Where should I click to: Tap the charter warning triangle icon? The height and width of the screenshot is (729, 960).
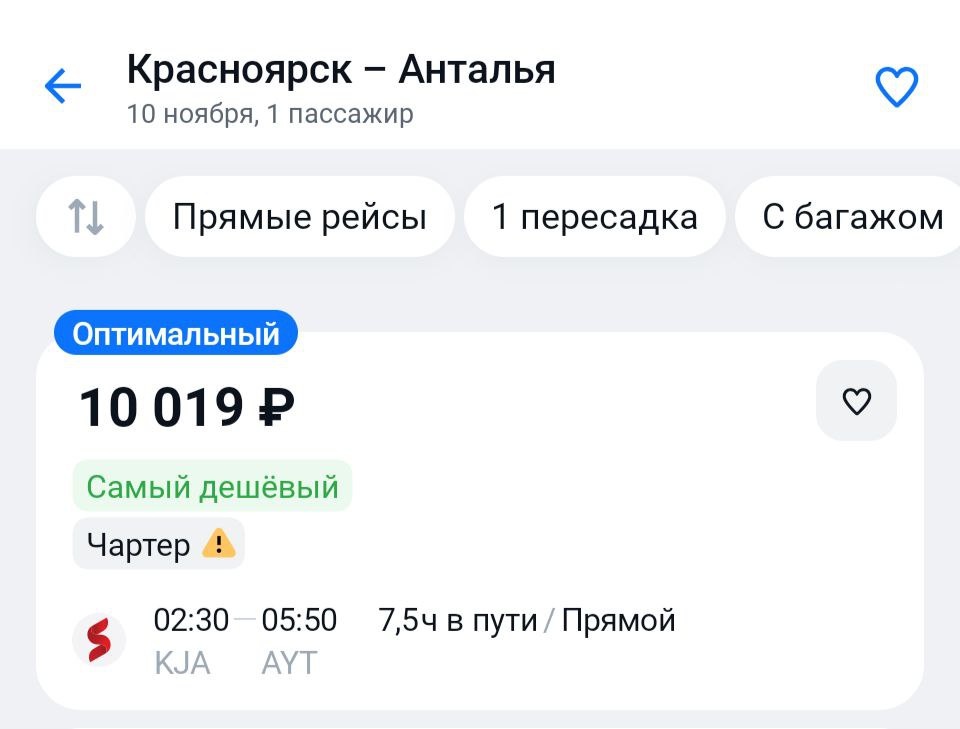point(219,544)
